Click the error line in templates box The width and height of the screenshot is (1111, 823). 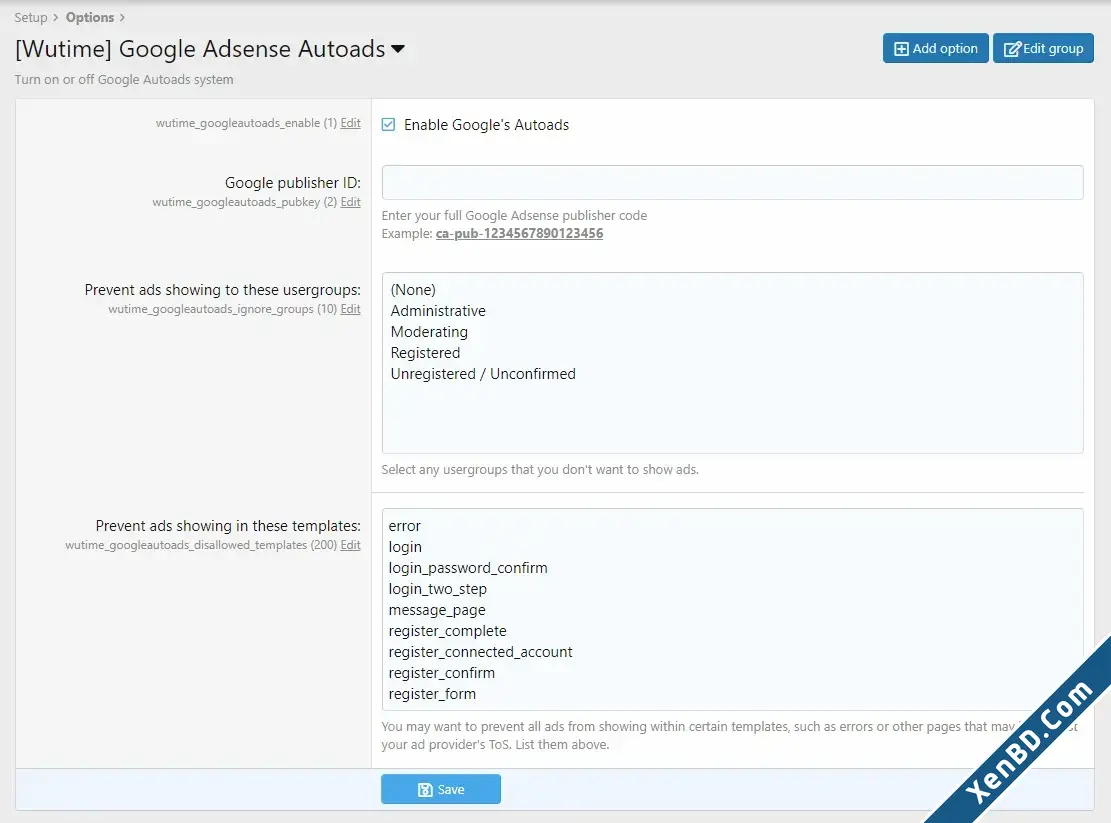coord(405,526)
